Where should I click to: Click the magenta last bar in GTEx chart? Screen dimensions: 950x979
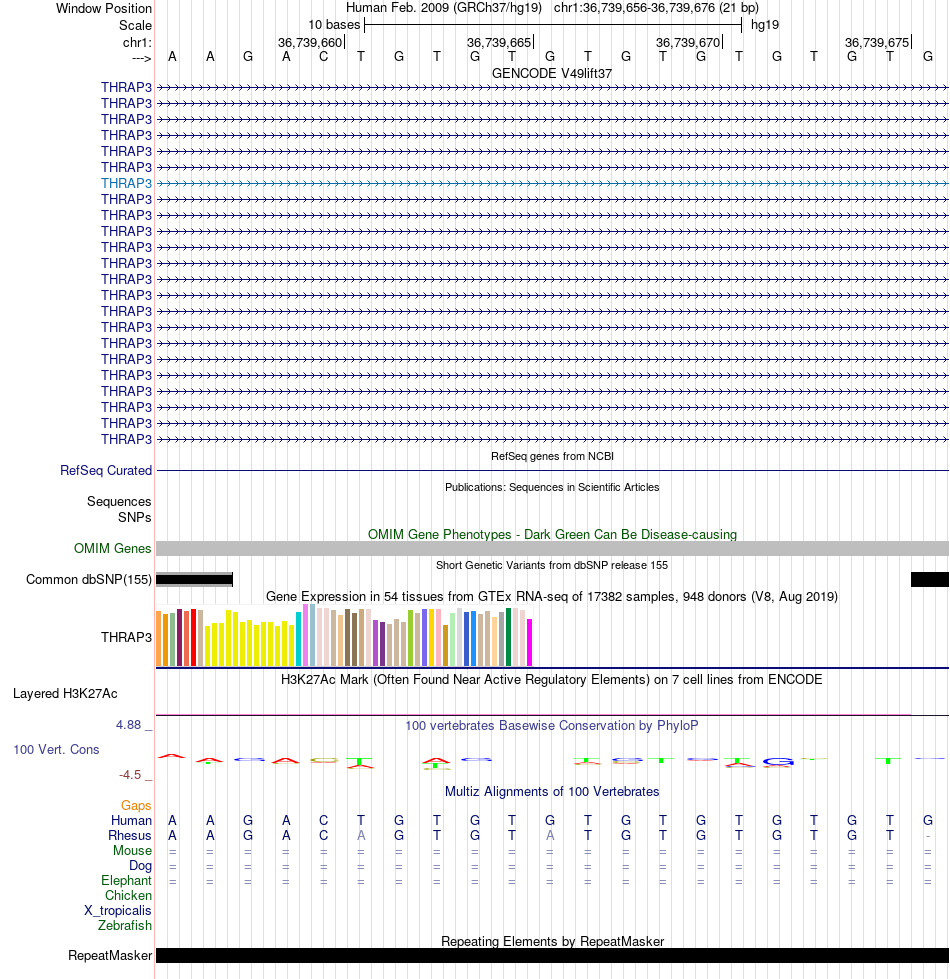(x=530, y=642)
